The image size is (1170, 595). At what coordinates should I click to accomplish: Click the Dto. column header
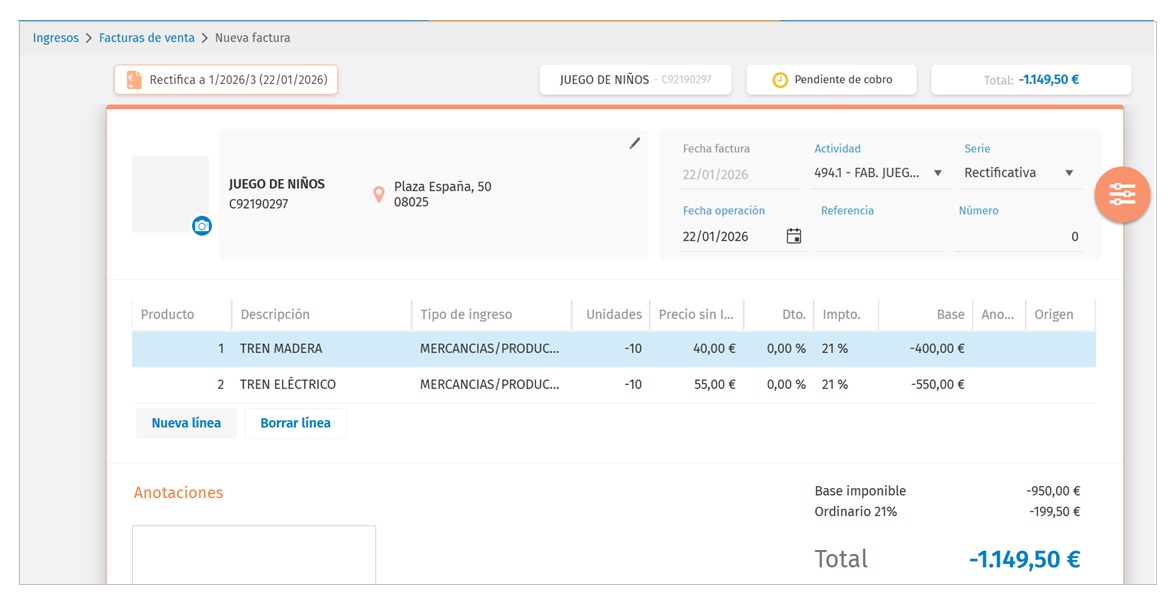779,315
